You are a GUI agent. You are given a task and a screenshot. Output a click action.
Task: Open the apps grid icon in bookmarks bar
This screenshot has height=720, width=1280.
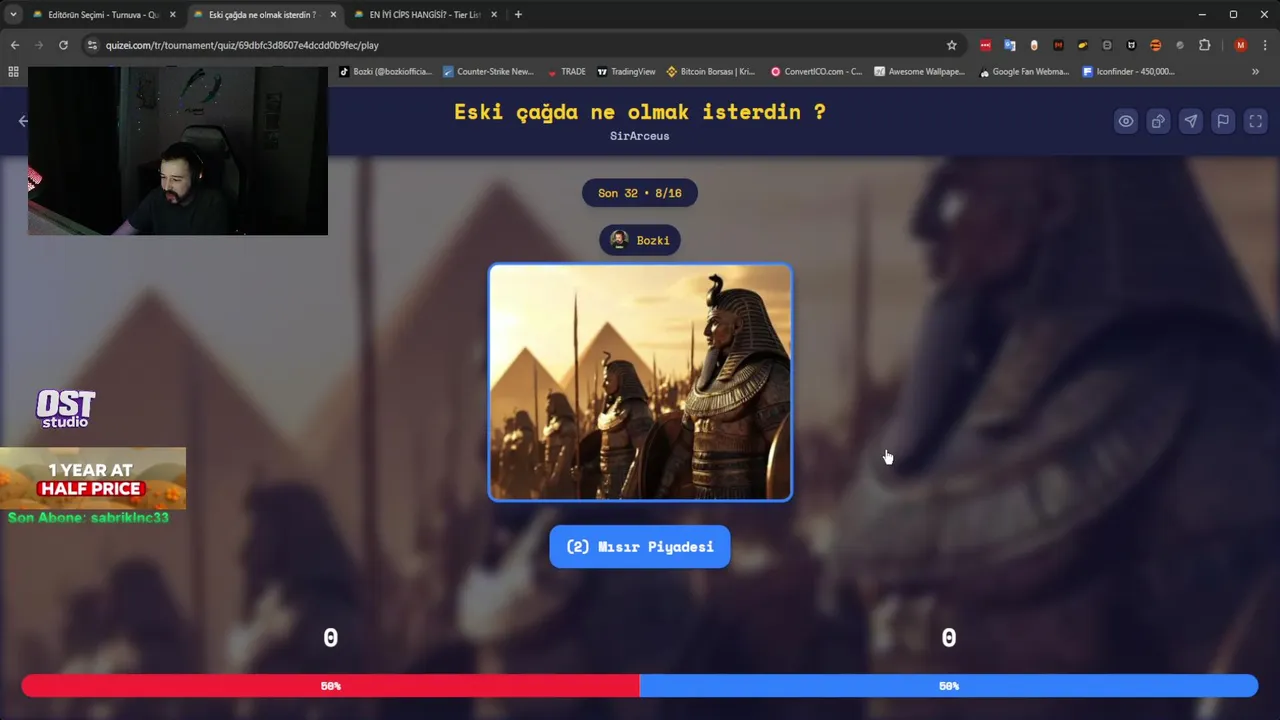(x=13, y=72)
